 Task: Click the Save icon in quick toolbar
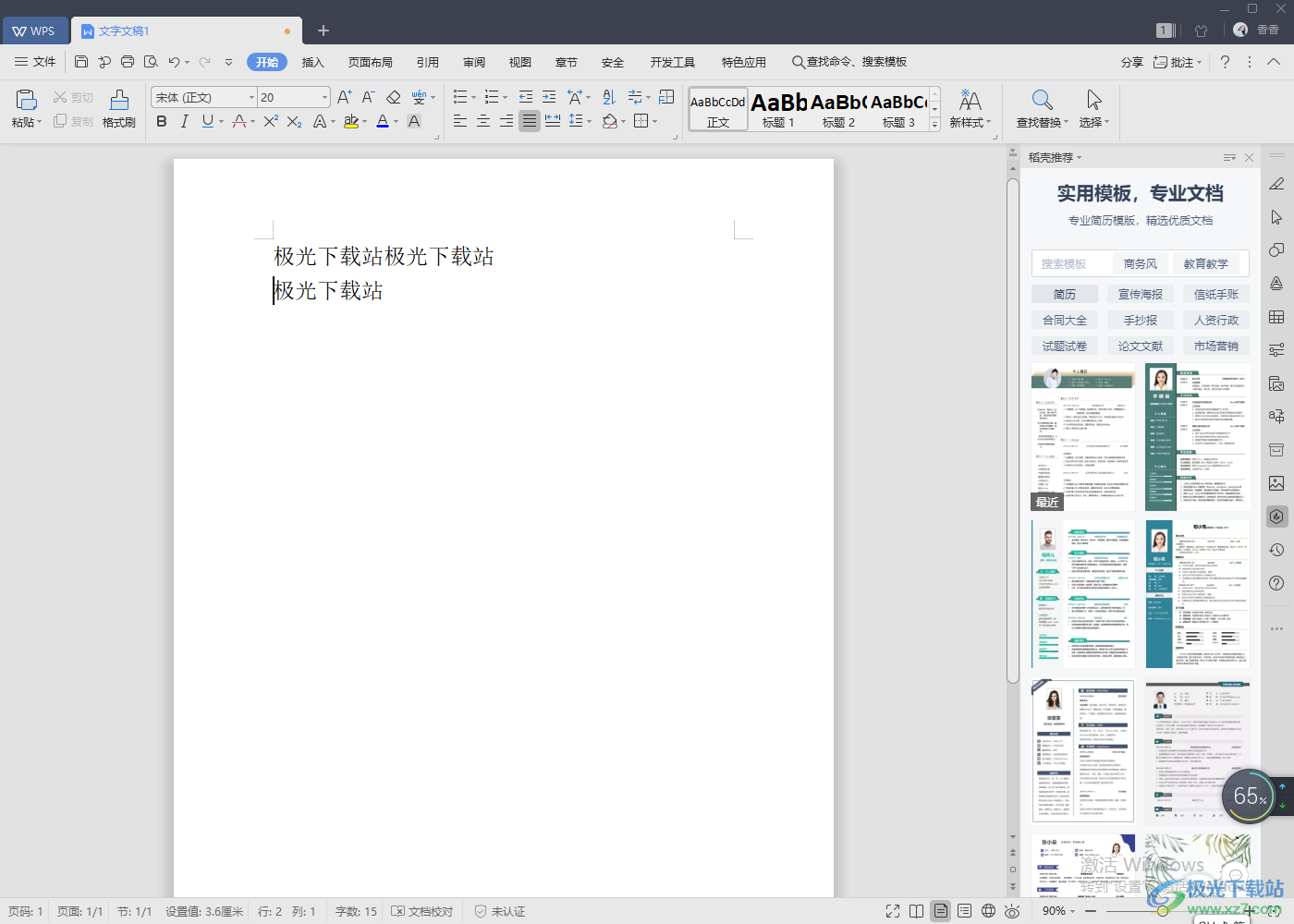[81, 62]
